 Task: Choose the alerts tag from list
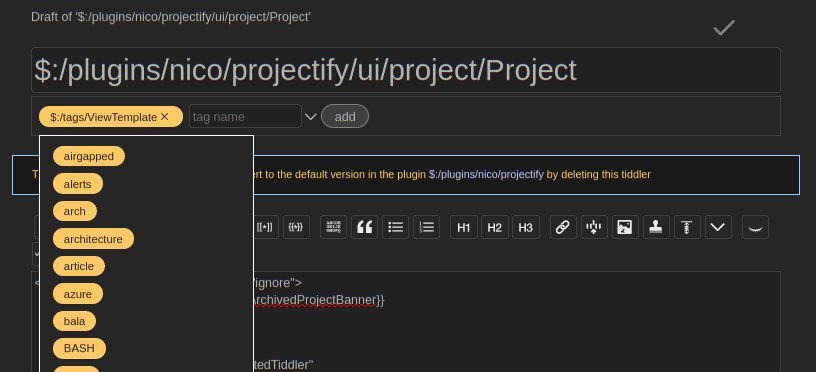pos(78,184)
